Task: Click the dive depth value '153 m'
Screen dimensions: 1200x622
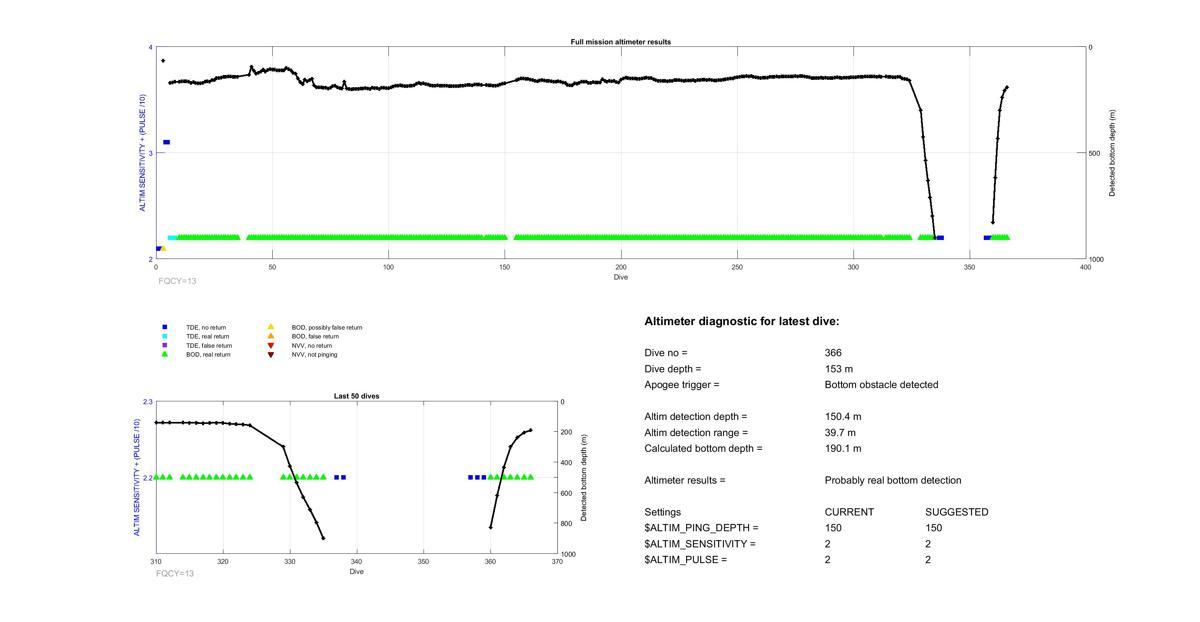Action: pos(838,369)
